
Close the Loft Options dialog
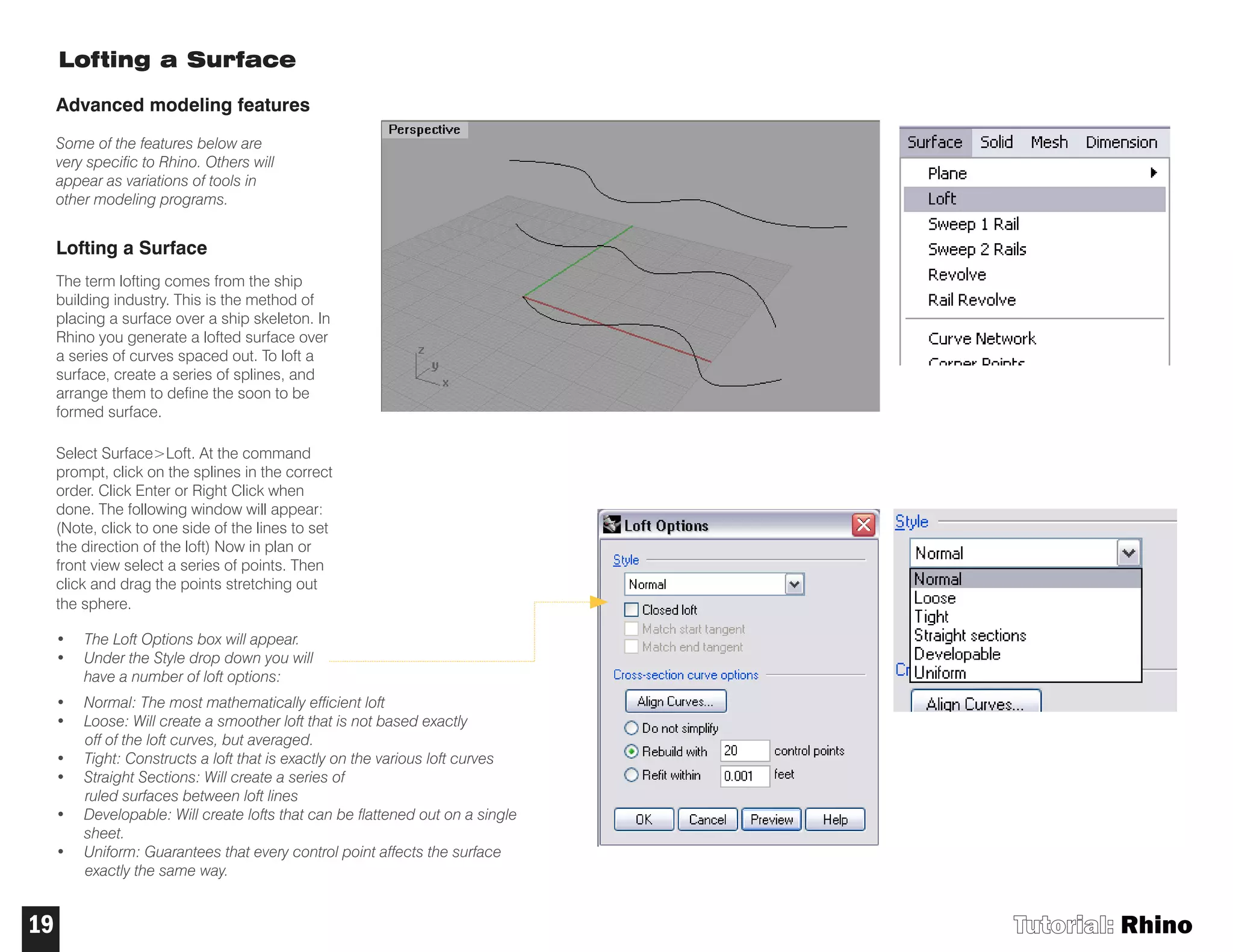click(x=863, y=525)
